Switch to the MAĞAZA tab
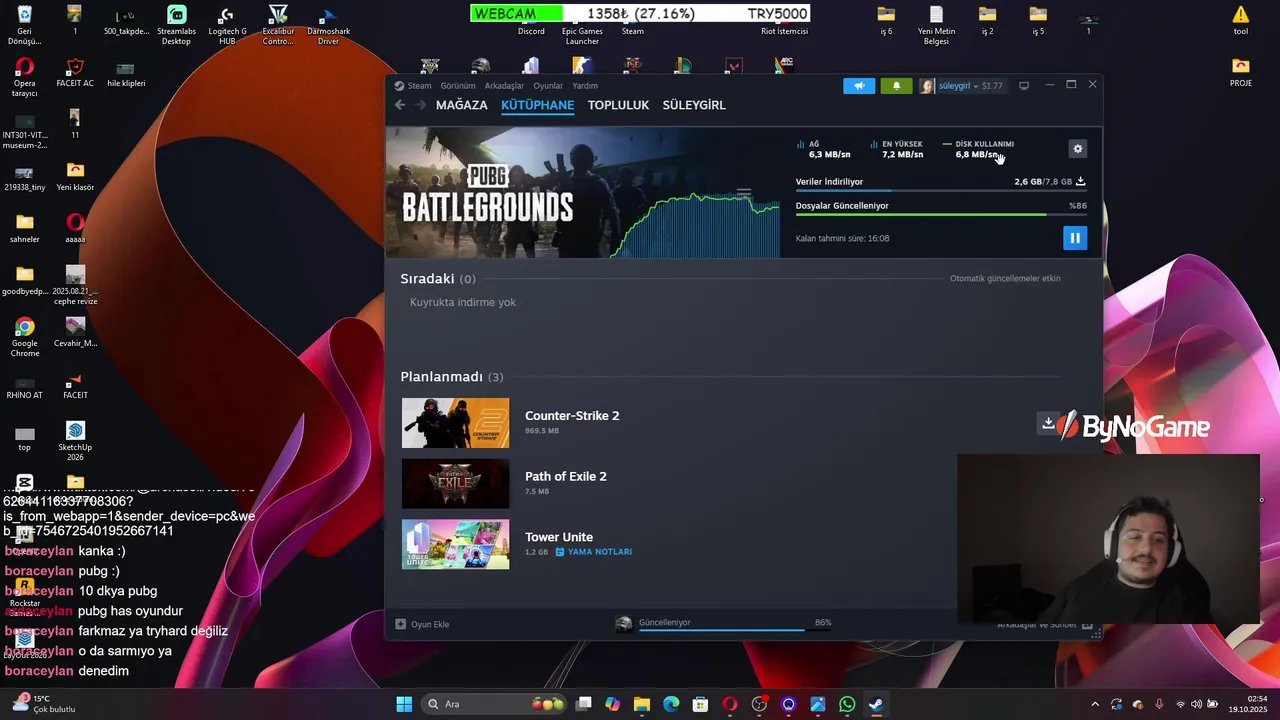1280x720 pixels. click(461, 105)
